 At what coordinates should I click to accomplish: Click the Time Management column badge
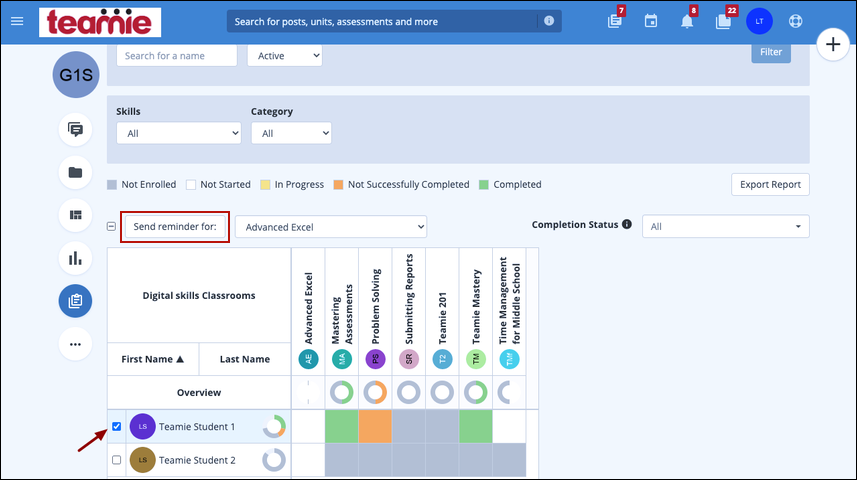click(509, 359)
